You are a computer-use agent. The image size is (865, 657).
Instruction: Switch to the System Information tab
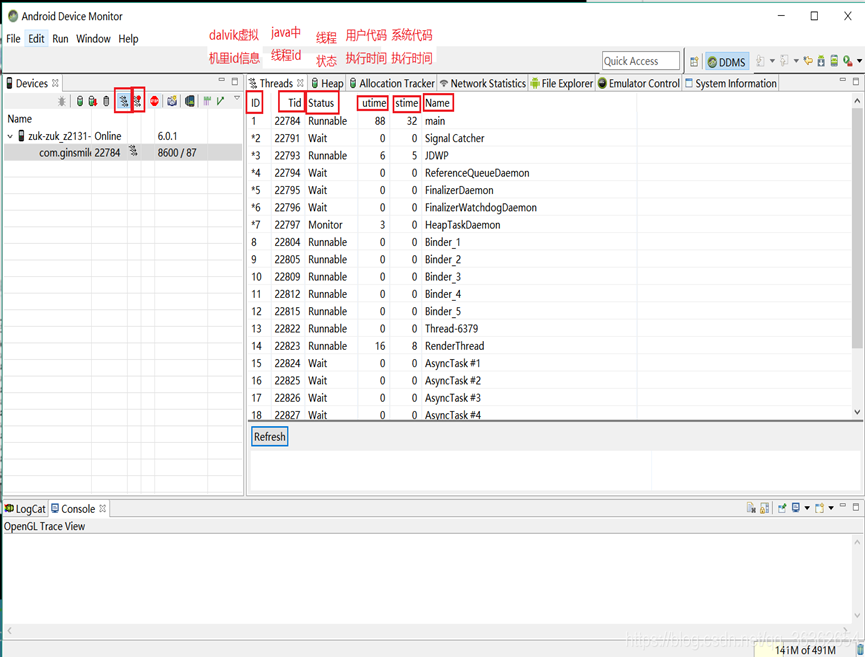click(731, 83)
